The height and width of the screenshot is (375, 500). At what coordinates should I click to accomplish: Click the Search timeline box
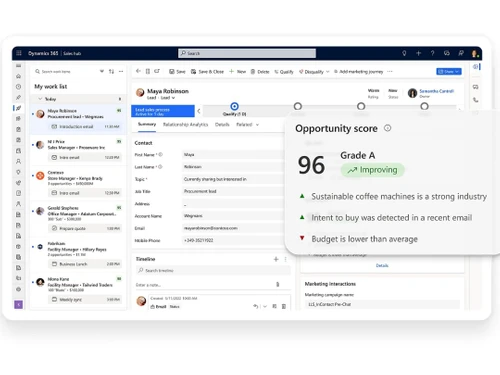pos(213,271)
